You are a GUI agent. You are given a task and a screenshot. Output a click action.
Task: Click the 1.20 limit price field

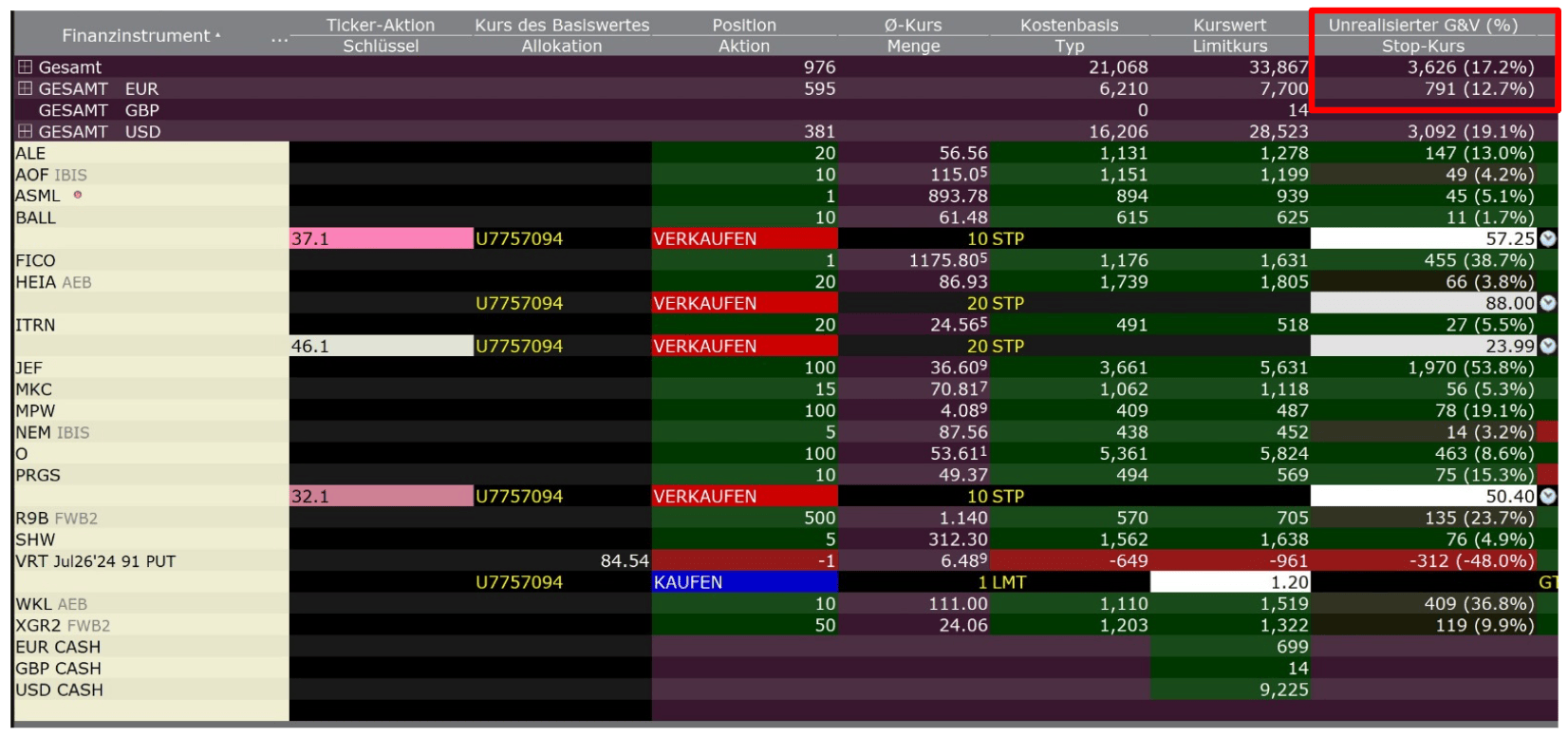[x=1230, y=582]
